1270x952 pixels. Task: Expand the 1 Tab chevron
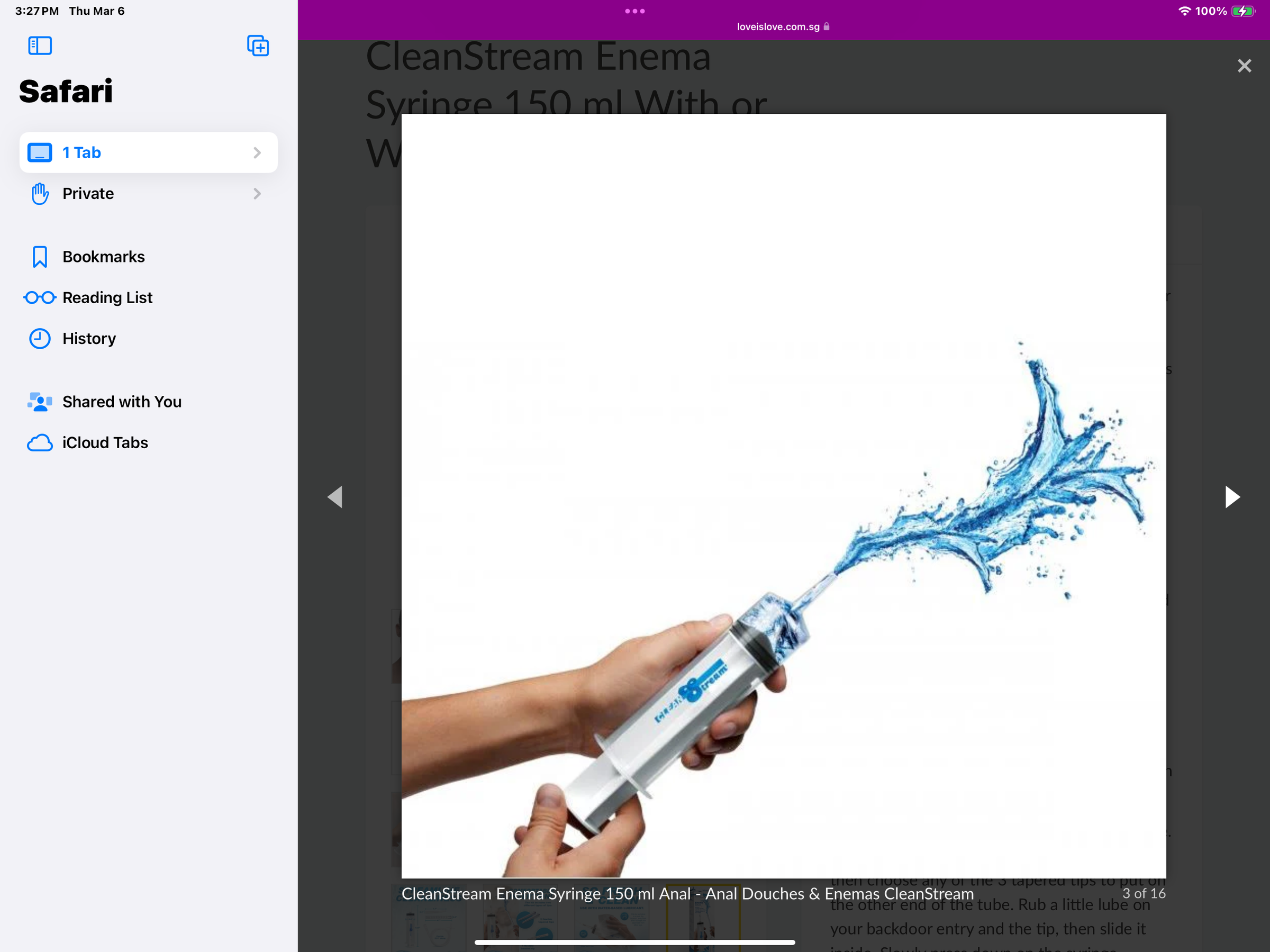point(257,153)
